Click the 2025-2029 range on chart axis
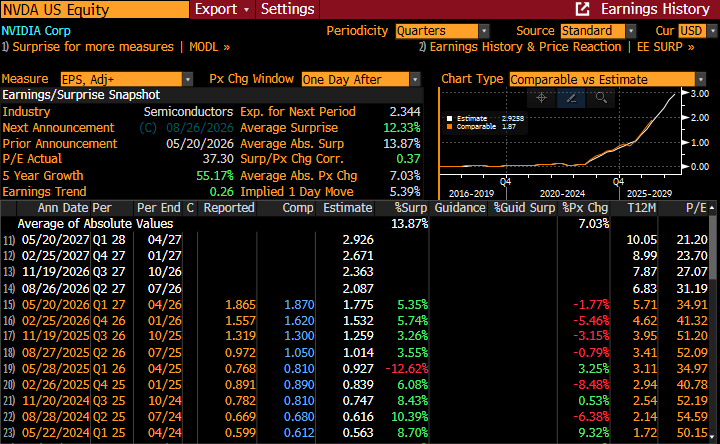Image resolution: width=720 pixels, height=444 pixels. (649, 194)
